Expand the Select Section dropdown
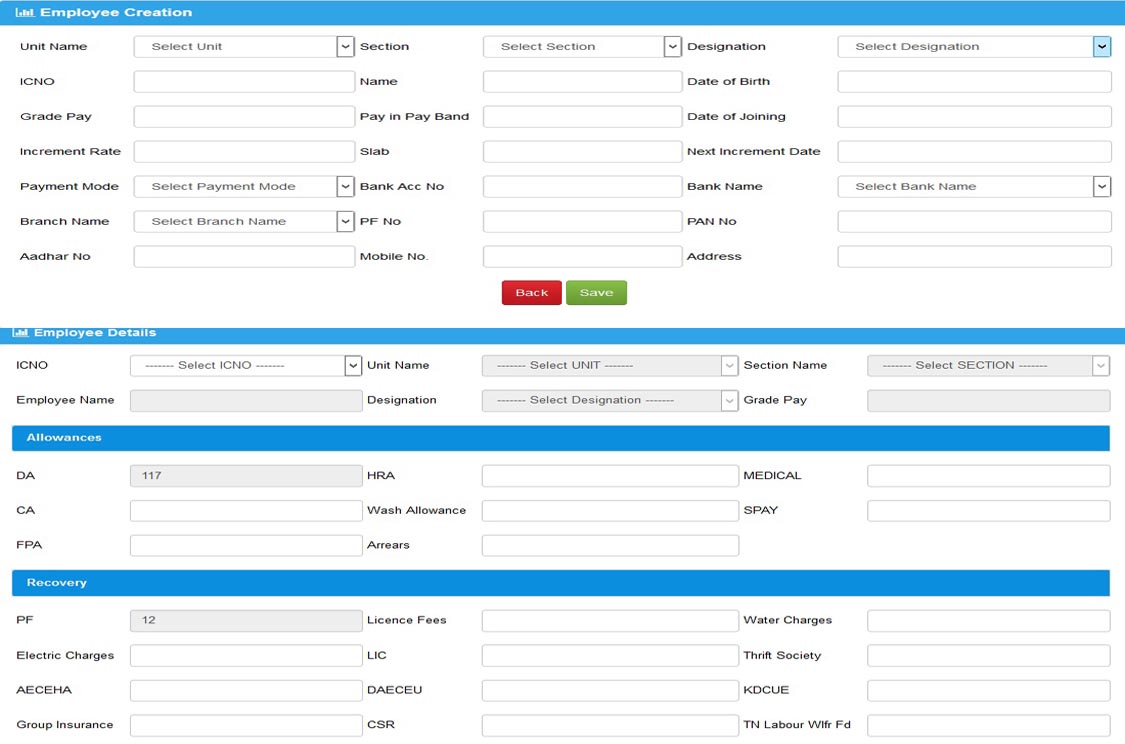Viewport: 1125px width, 744px height. pyautogui.click(x=581, y=47)
